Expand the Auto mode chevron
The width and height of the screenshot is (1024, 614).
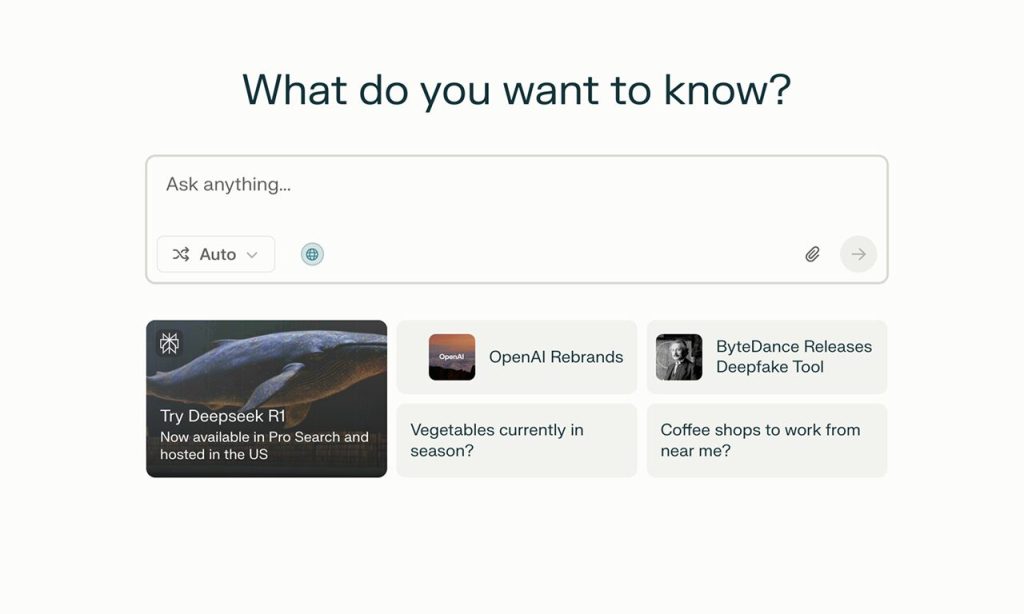click(x=252, y=255)
